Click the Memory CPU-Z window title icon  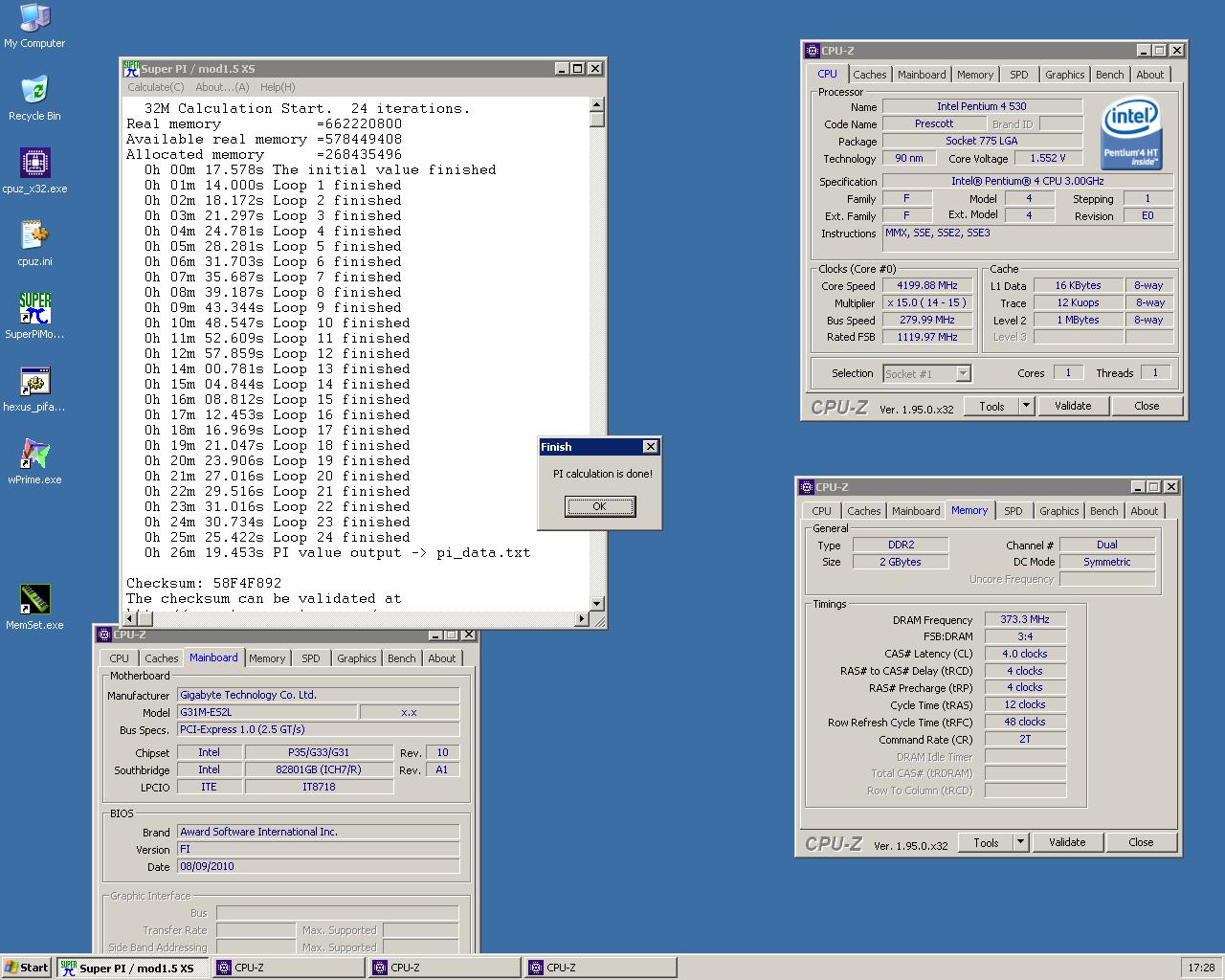click(807, 487)
